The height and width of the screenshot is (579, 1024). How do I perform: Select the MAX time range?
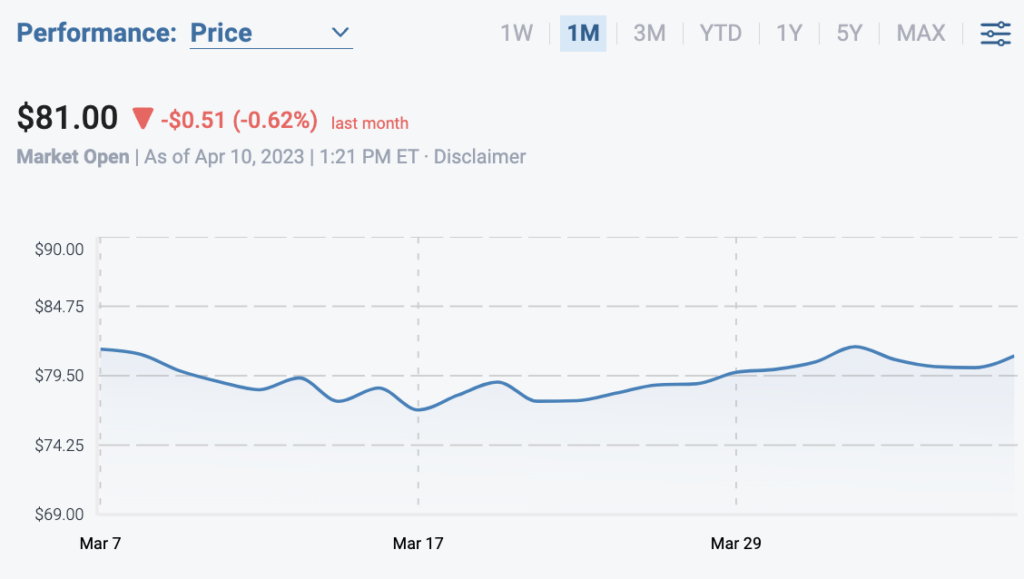tap(920, 33)
